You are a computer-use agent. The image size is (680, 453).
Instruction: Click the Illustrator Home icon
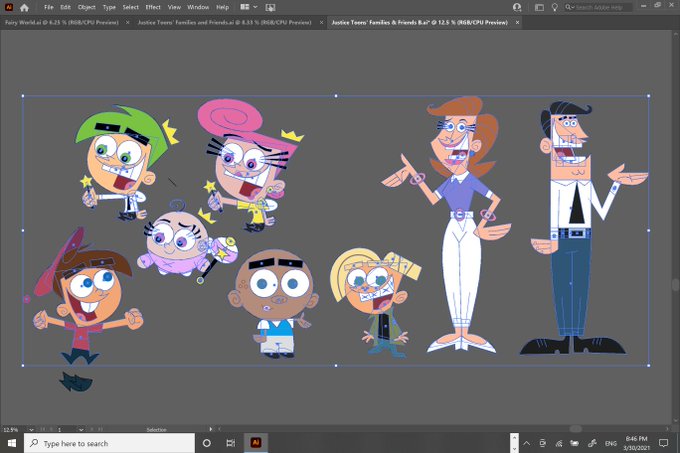pos(24,7)
